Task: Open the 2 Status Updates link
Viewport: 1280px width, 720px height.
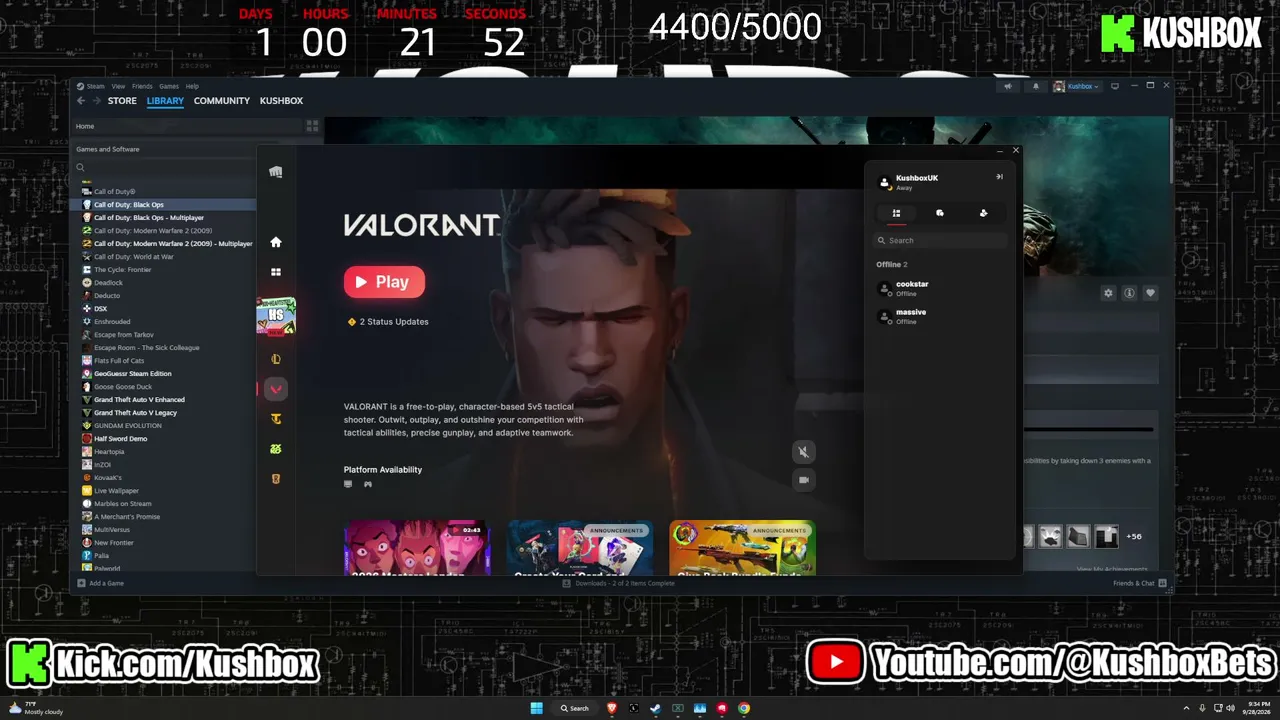Action: pyautogui.click(x=388, y=322)
